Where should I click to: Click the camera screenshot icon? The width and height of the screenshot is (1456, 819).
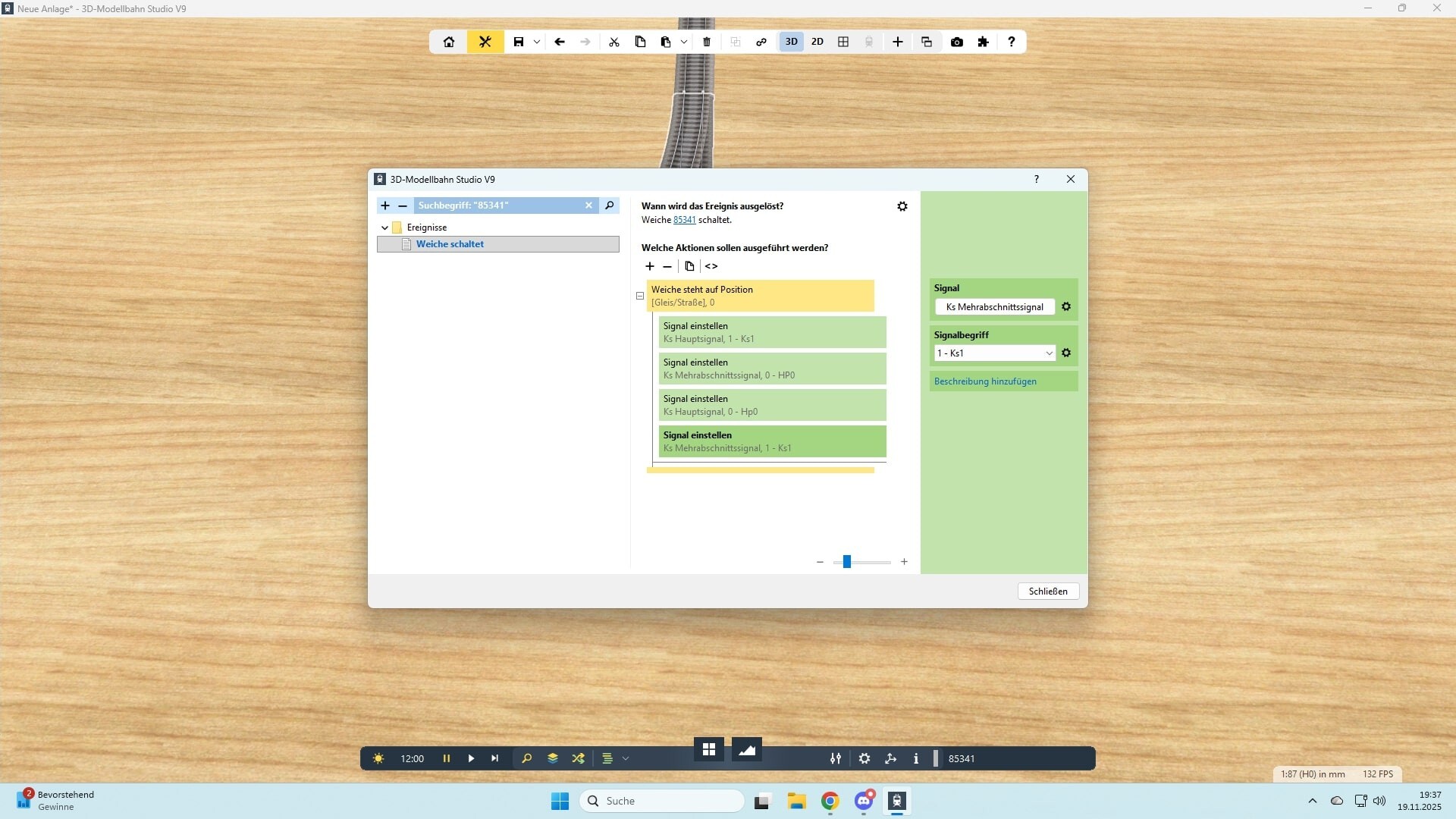pyautogui.click(x=956, y=42)
